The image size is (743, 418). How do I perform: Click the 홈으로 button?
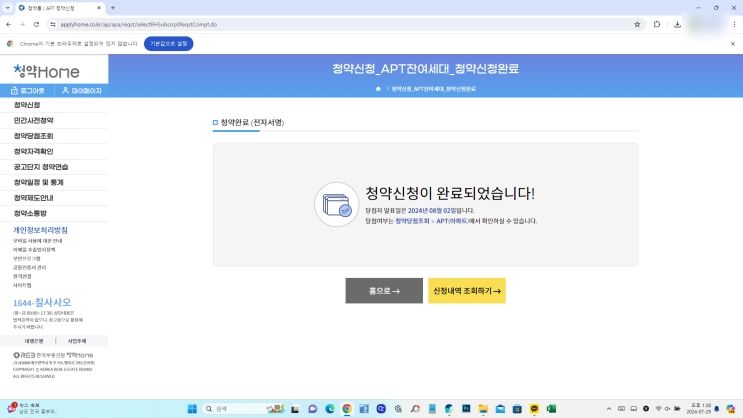[x=384, y=291]
